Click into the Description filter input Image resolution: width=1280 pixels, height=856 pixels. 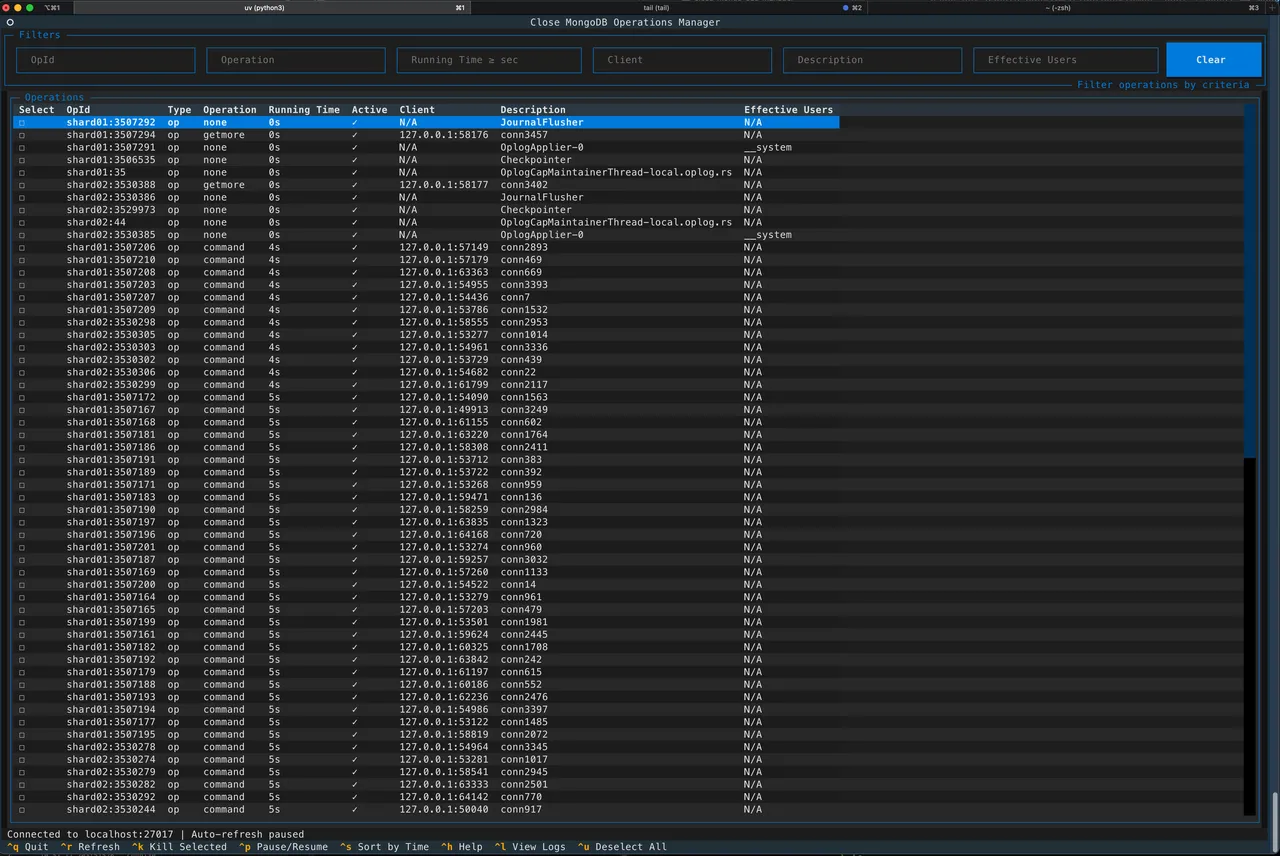pos(873,60)
